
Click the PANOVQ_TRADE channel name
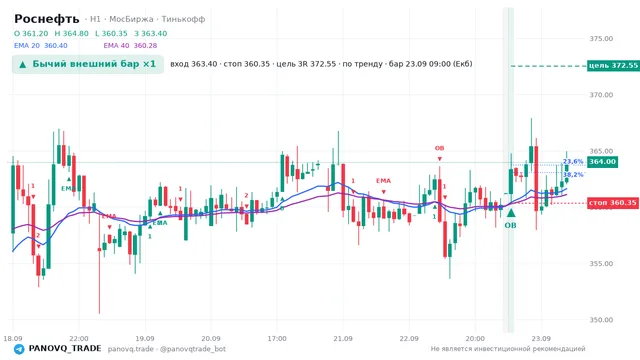click(65, 349)
